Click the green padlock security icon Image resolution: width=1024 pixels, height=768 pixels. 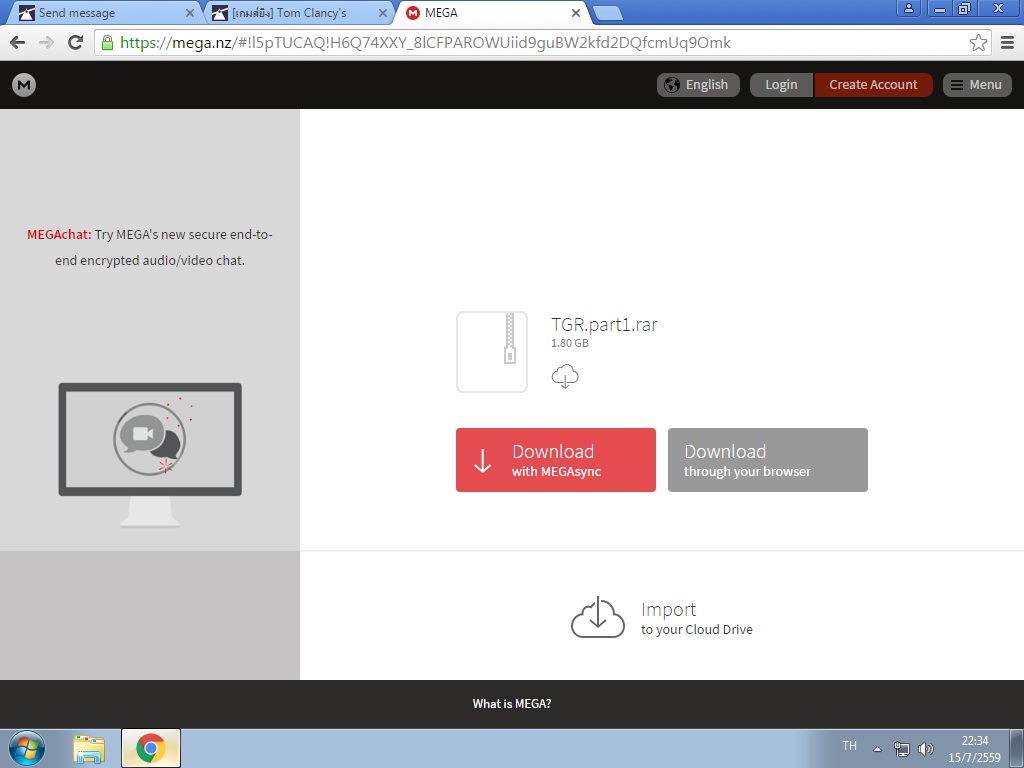[x=108, y=43]
